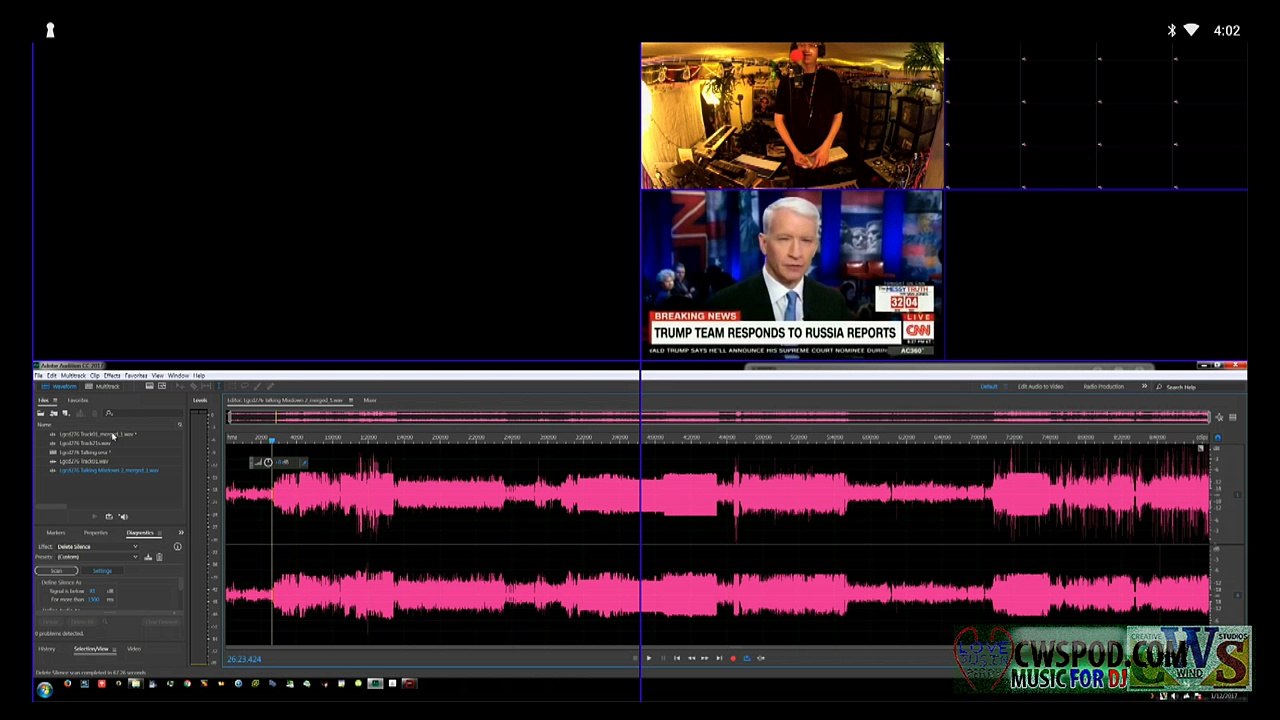
Task: Click the For more than ms value
Action: [x=93, y=600]
